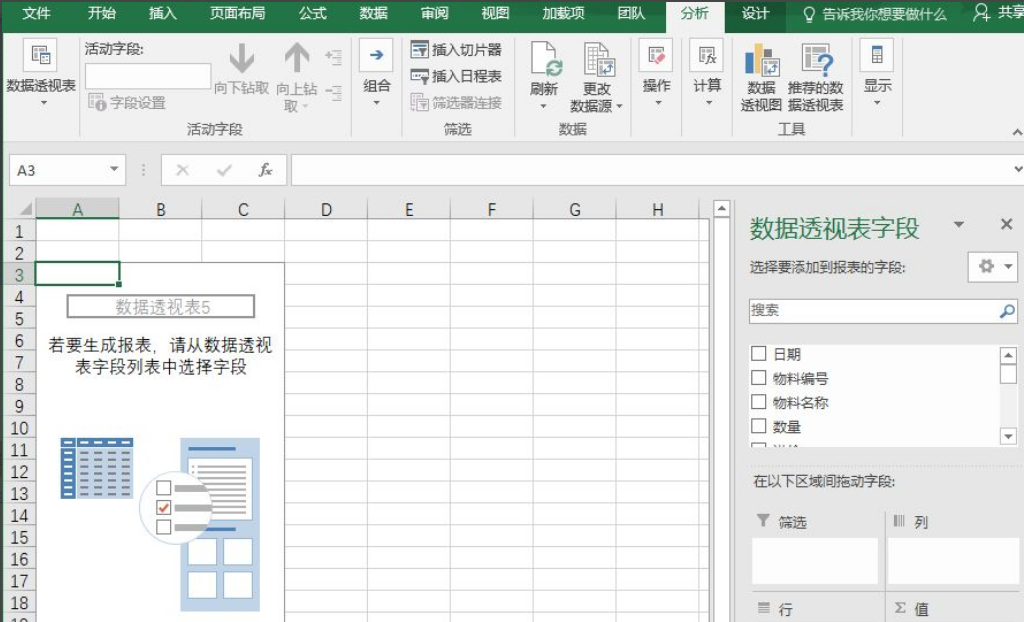1024x622 pixels.
Task: Click the 筛选 (Filters) drop area
Action: (x=815, y=561)
